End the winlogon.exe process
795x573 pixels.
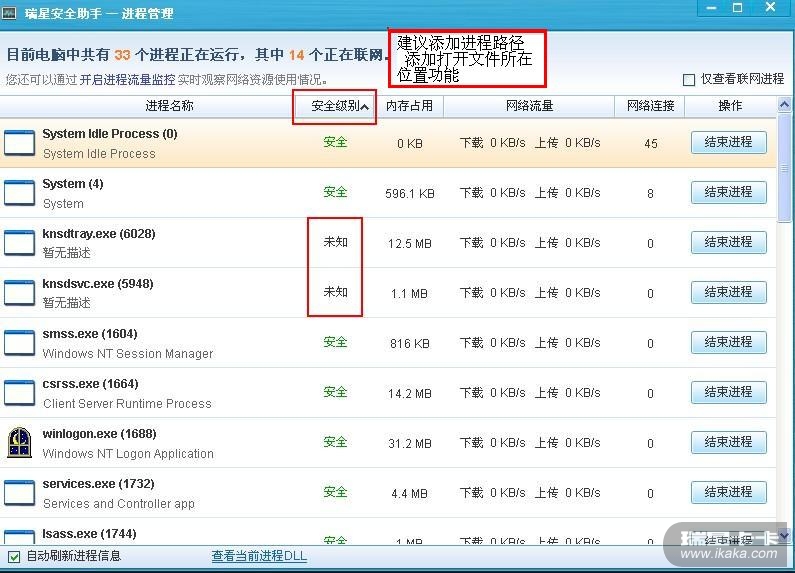[729, 442]
